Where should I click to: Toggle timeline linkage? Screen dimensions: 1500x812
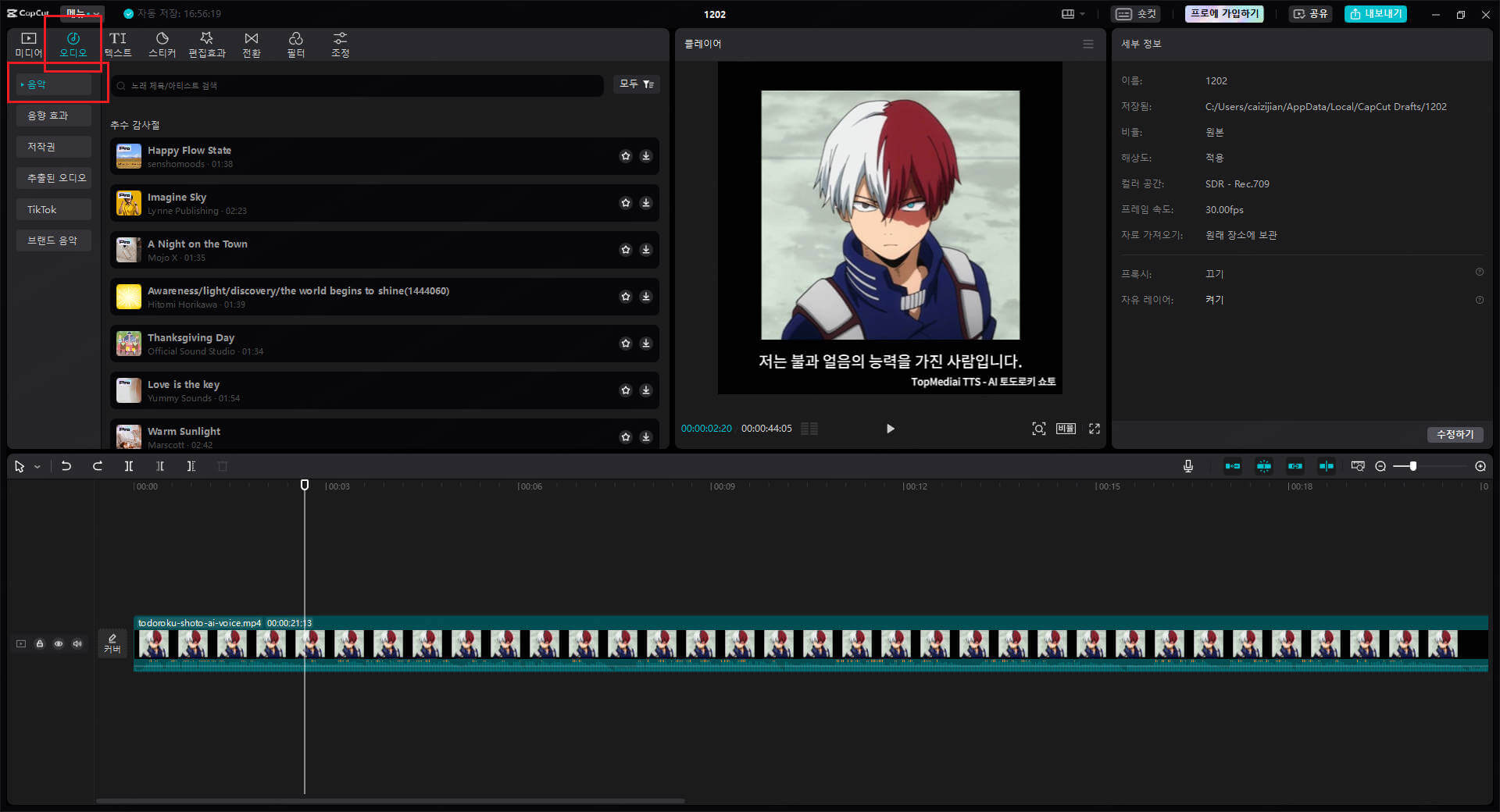click(1295, 466)
